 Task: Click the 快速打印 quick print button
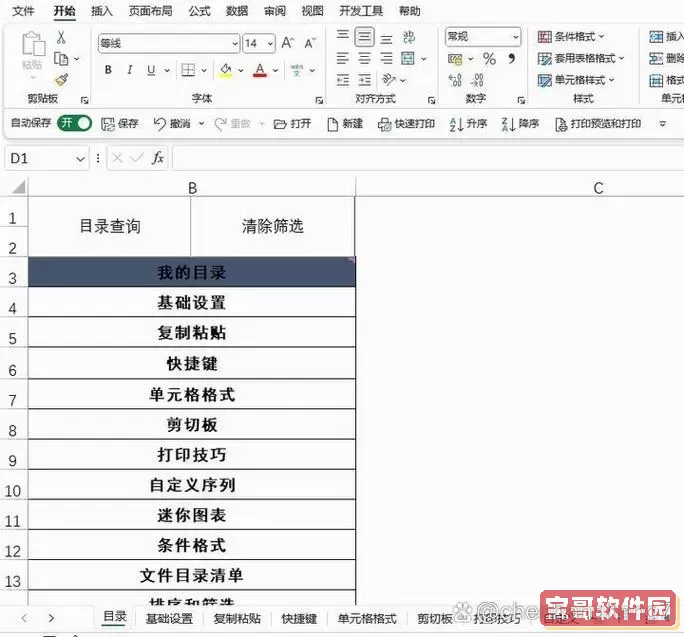[x=406, y=124]
